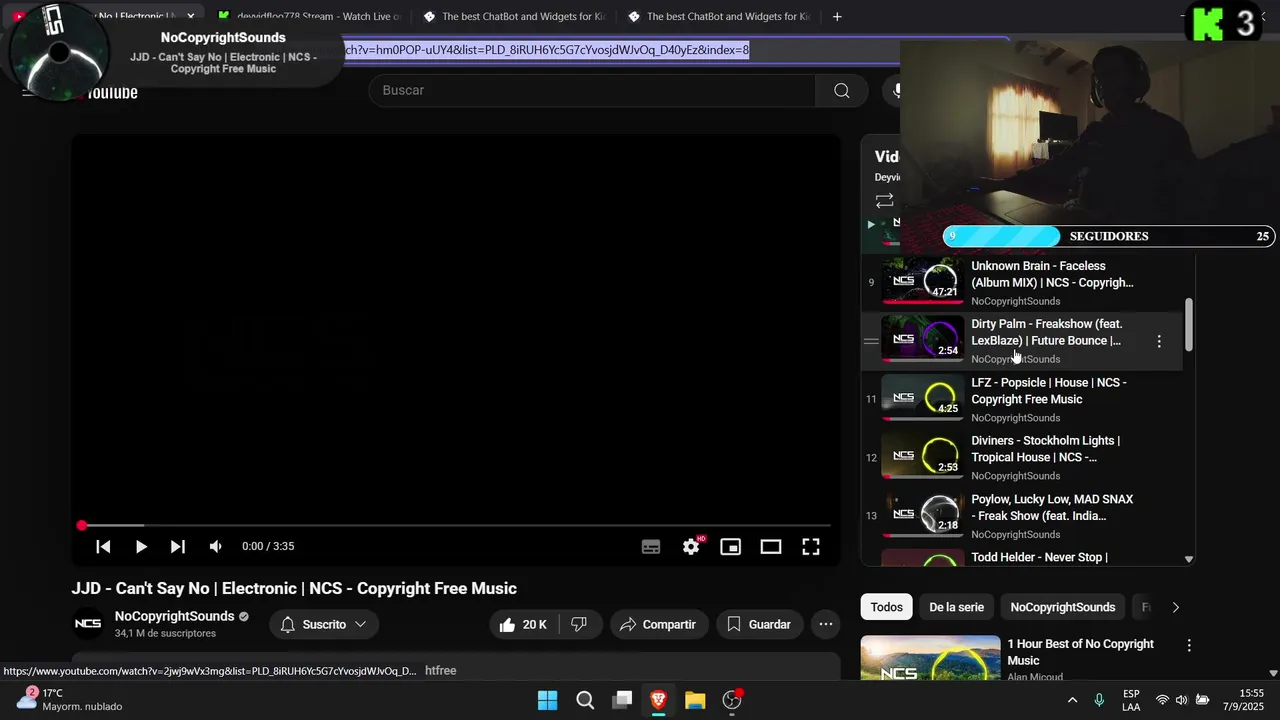Screen dimensions: 1280x720
Task: Open options menu for Dirty Palm - Freakshow
Action: point(1159,341)
